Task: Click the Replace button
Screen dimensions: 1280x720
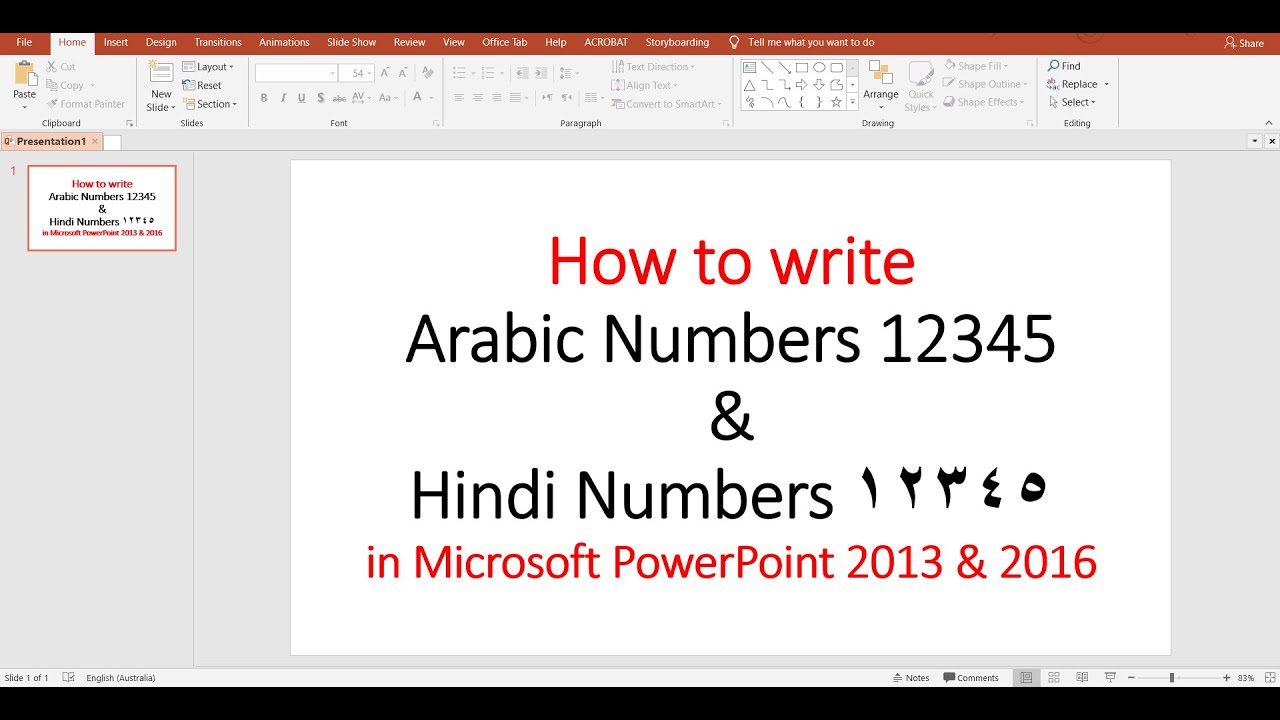Action: tap(1072, 84)
